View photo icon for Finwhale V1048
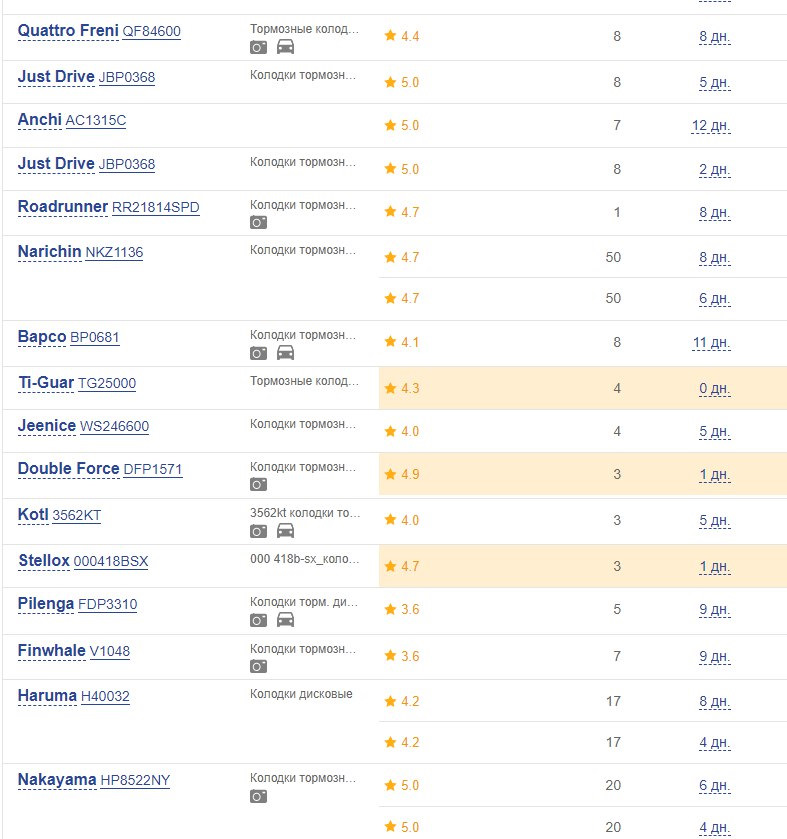The image size is (787, 839). point(258,667)
